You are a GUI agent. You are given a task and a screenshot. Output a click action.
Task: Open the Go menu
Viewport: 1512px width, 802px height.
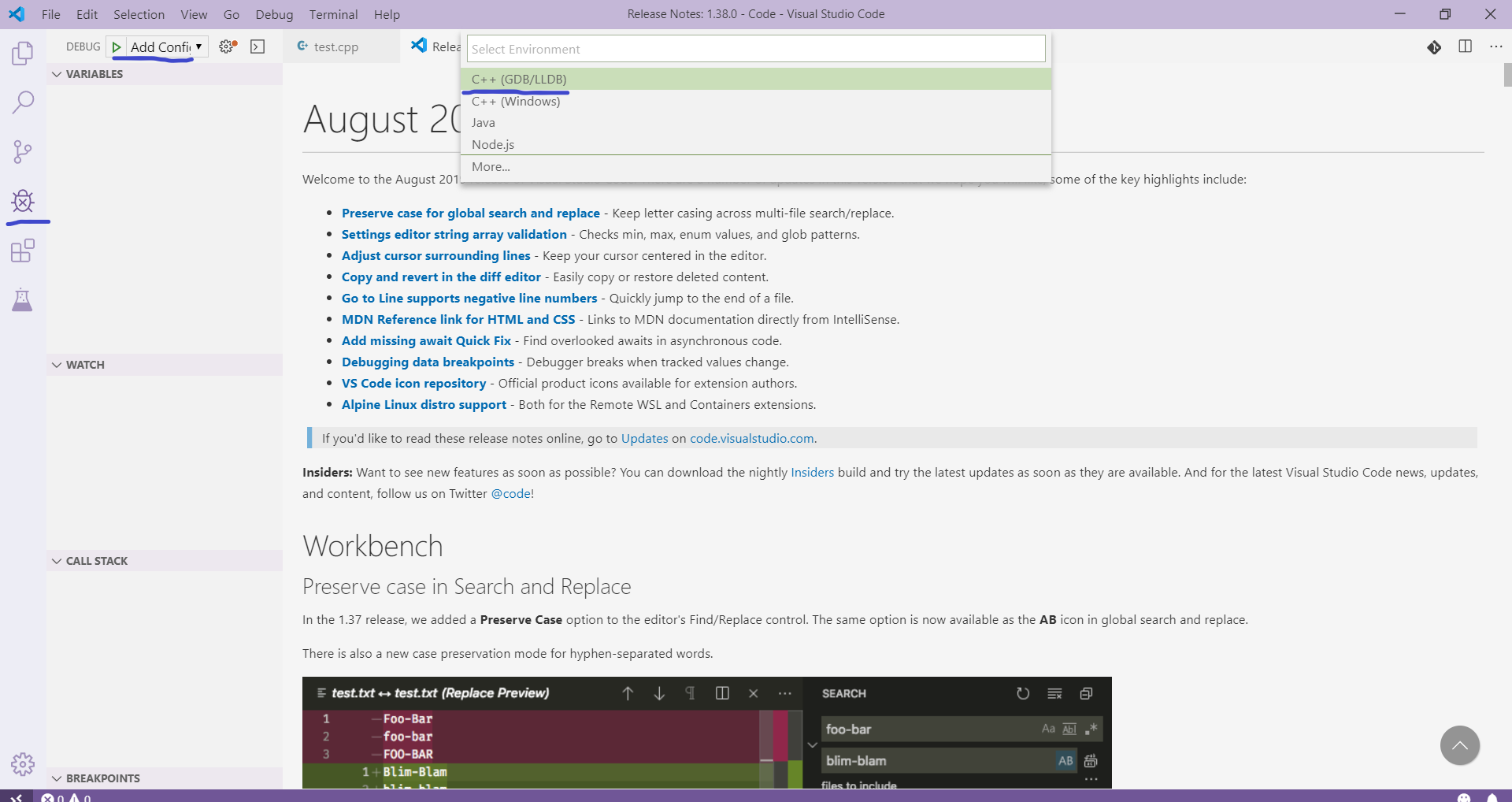(x=231, y=14)
